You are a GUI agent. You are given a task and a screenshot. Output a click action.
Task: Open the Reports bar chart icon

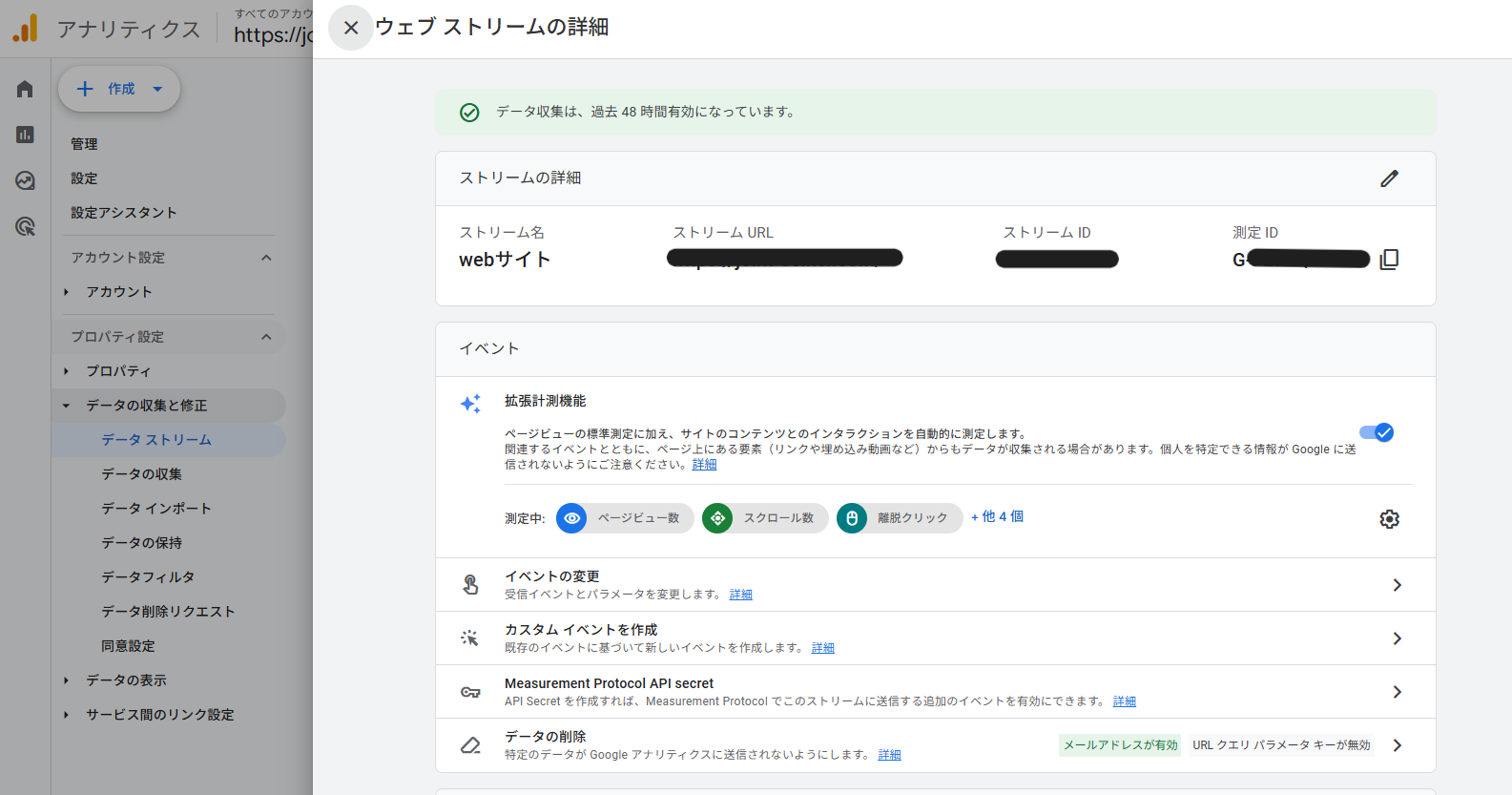[25, 135]
